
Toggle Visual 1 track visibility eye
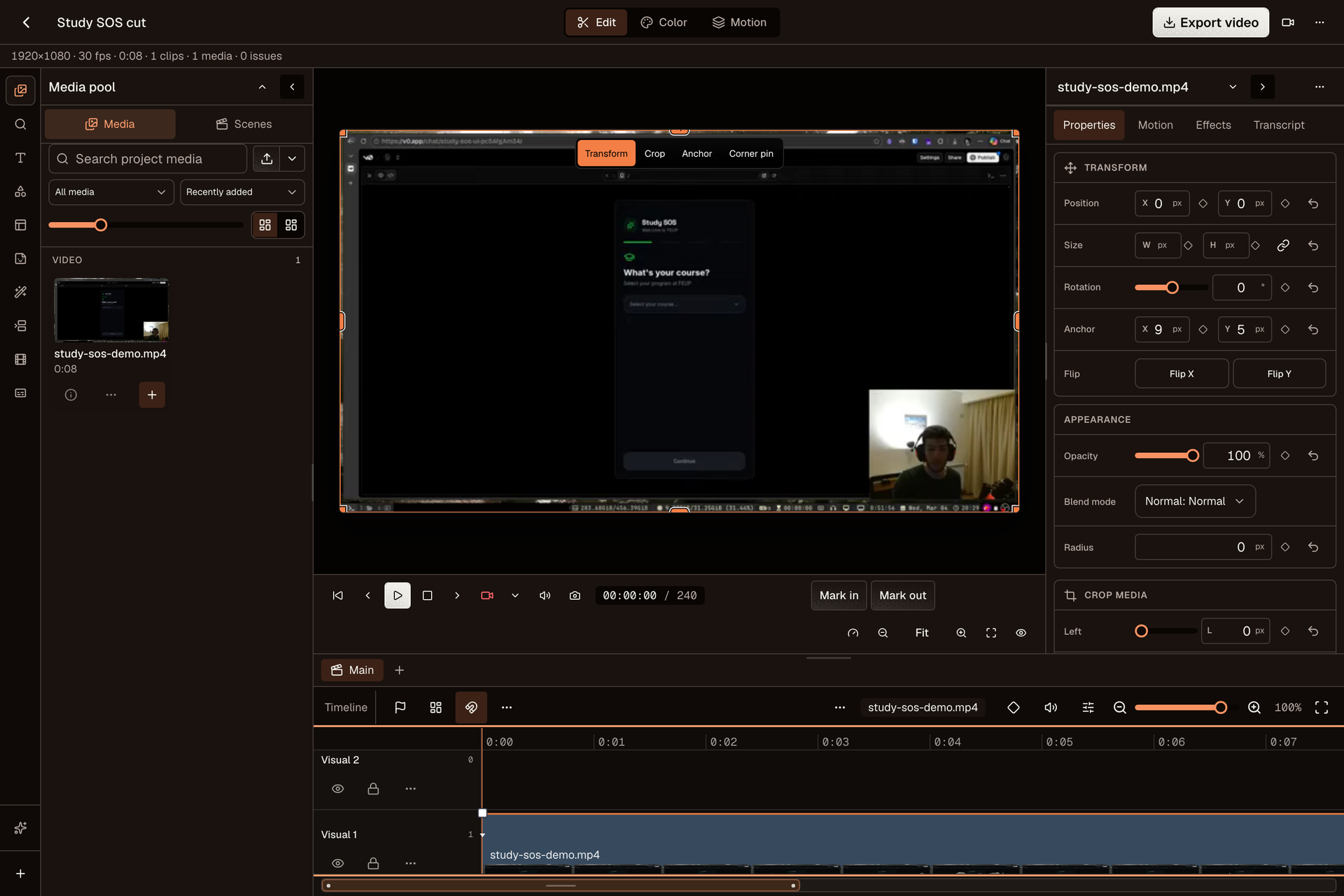[x=337, y=864]
